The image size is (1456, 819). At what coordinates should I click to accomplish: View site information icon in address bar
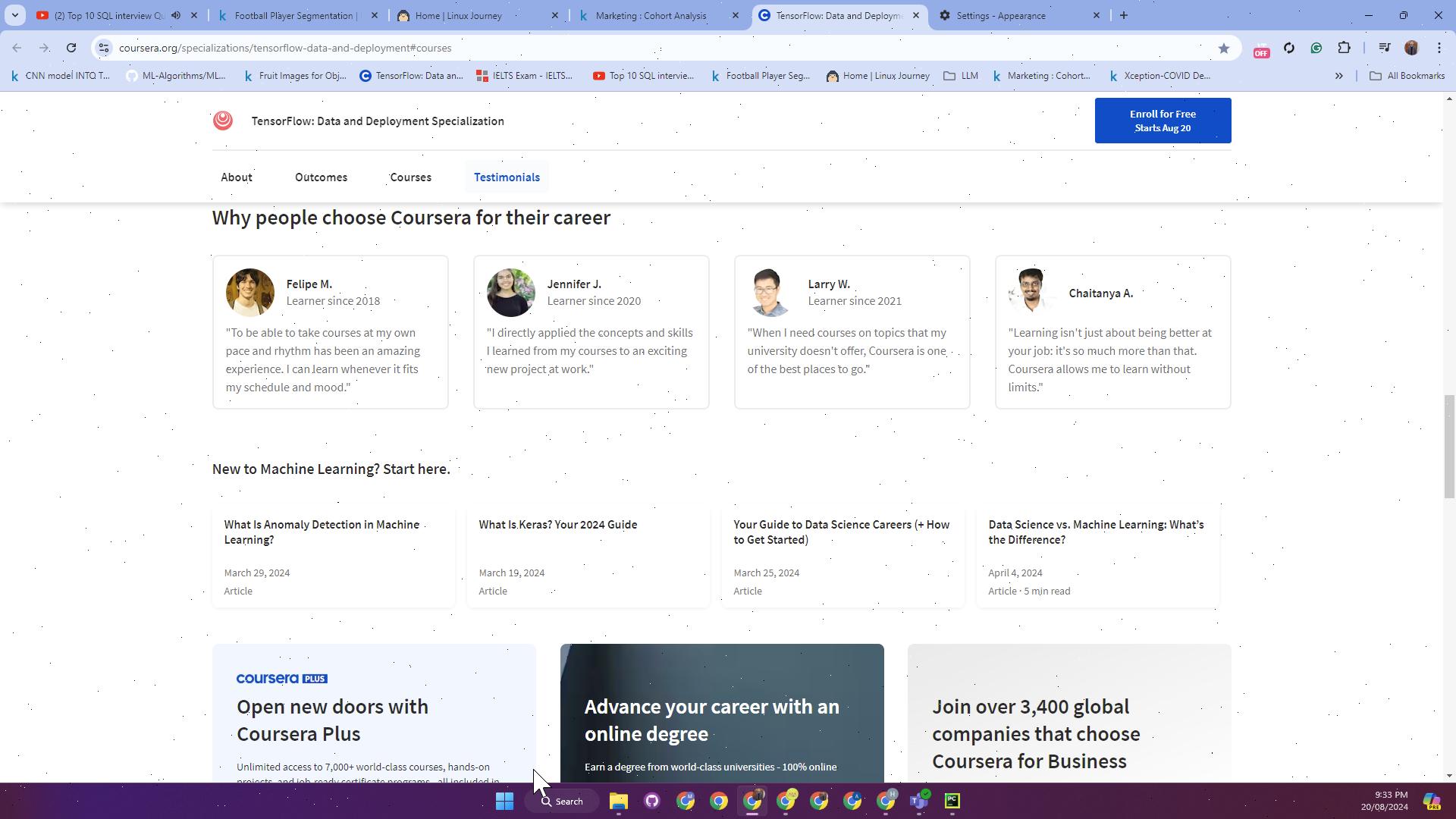(104, 48)
